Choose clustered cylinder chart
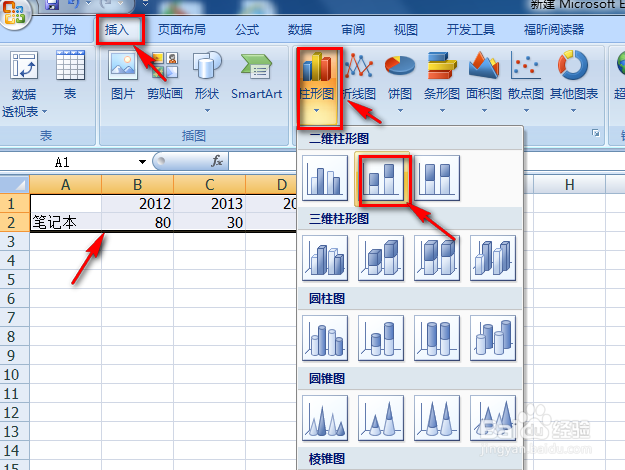 [325, 338]
